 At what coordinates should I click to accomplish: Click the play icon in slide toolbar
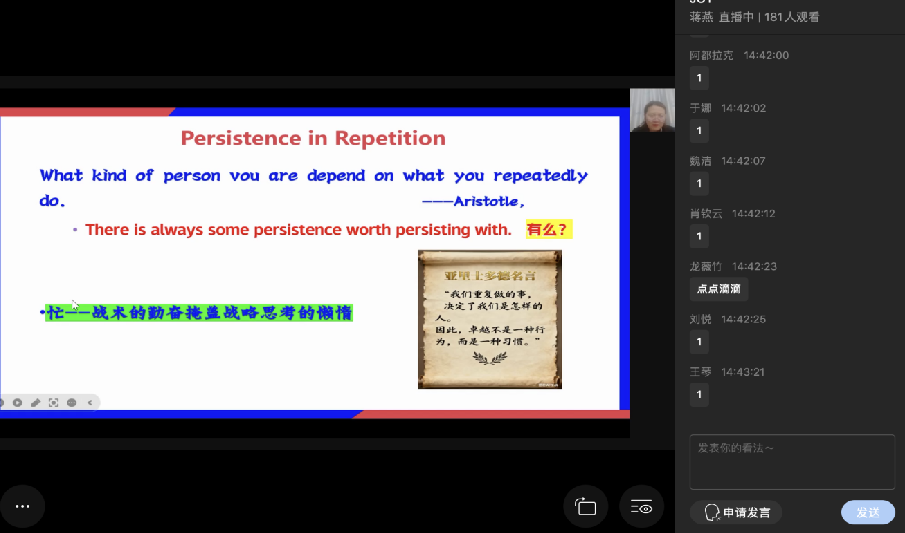coord(17,403)
